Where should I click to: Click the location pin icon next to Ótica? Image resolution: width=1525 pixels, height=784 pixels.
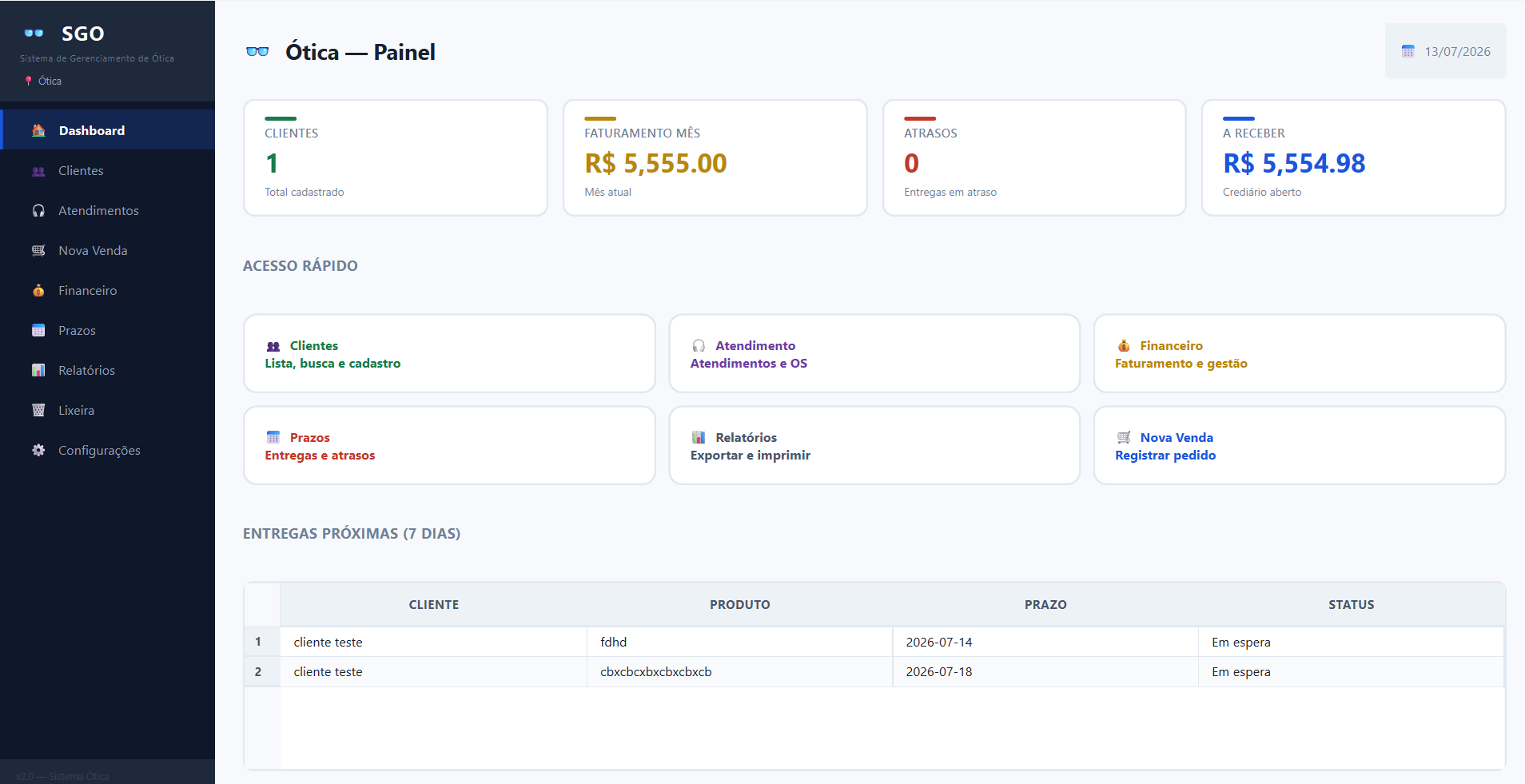coord(29,81)
